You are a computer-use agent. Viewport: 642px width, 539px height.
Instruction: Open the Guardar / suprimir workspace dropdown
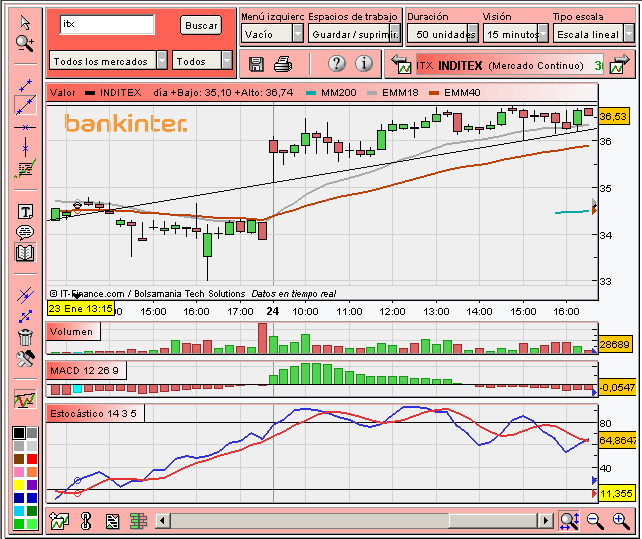point(355,34)
